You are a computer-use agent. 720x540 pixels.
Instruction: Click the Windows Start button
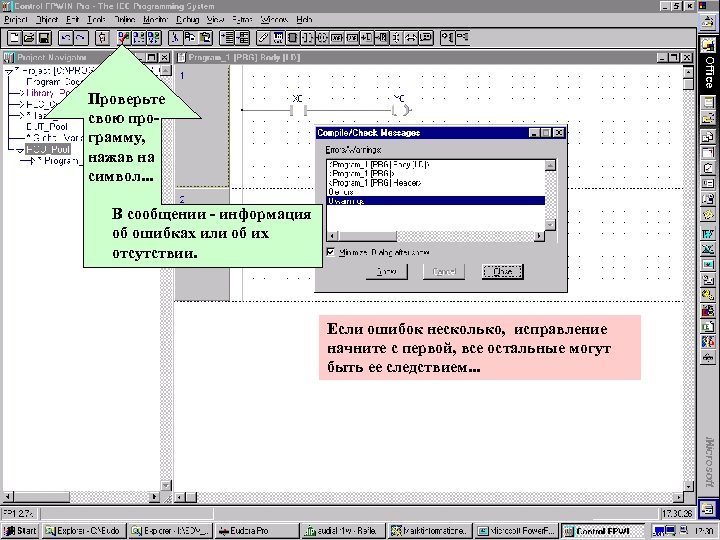20,531
